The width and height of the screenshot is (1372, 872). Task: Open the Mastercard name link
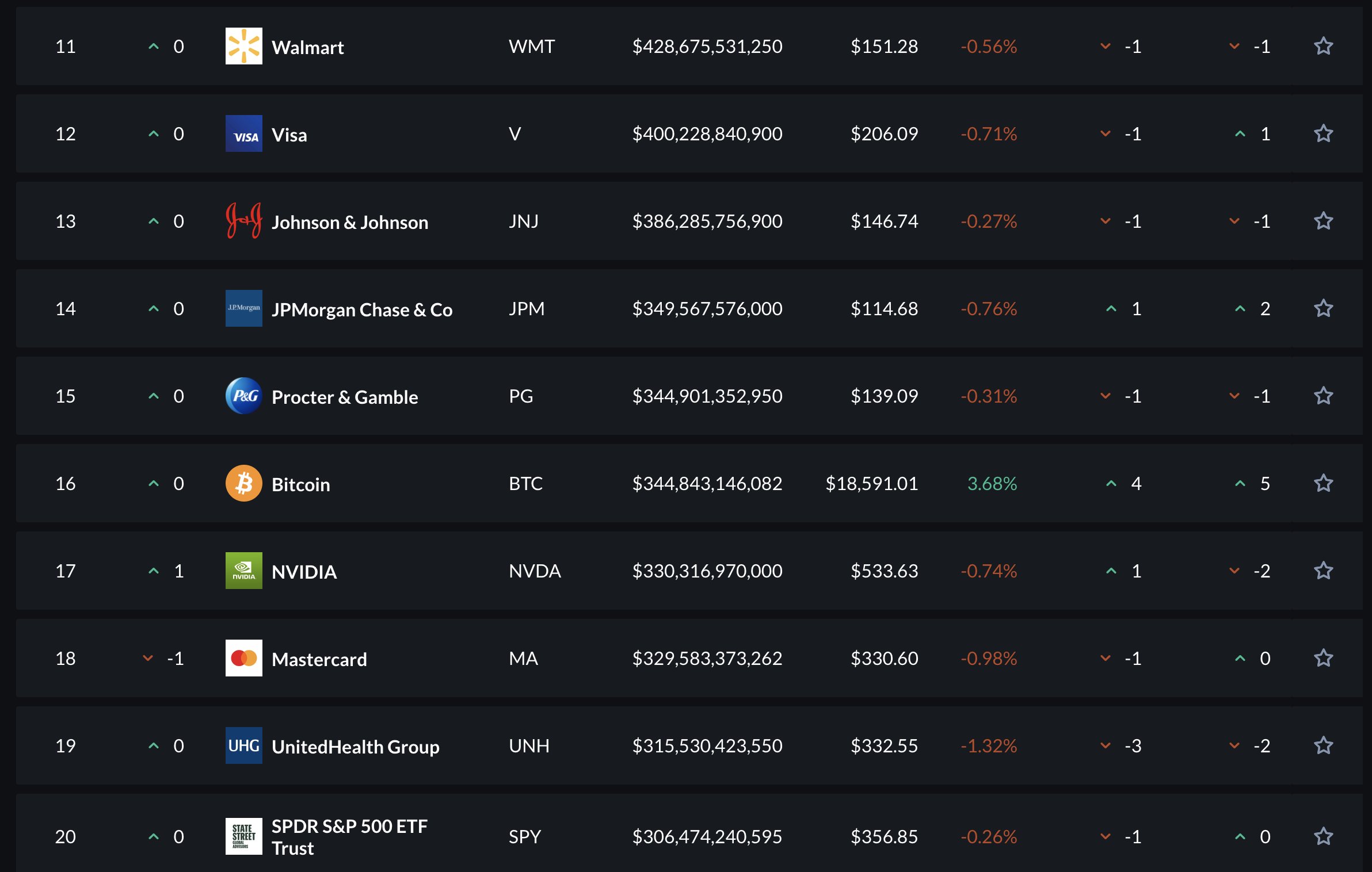(319, 659)
